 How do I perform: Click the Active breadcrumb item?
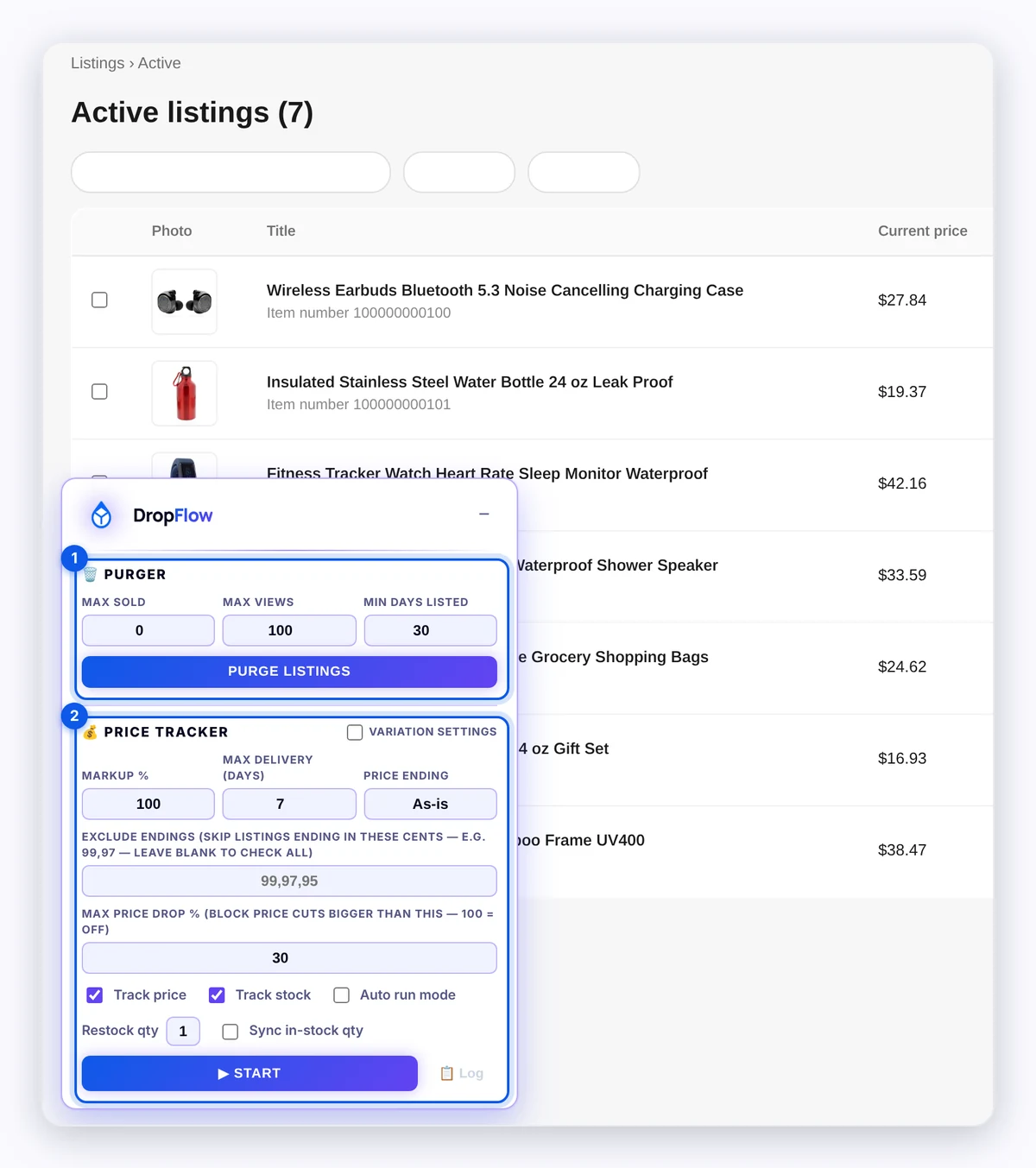point(160,63)
